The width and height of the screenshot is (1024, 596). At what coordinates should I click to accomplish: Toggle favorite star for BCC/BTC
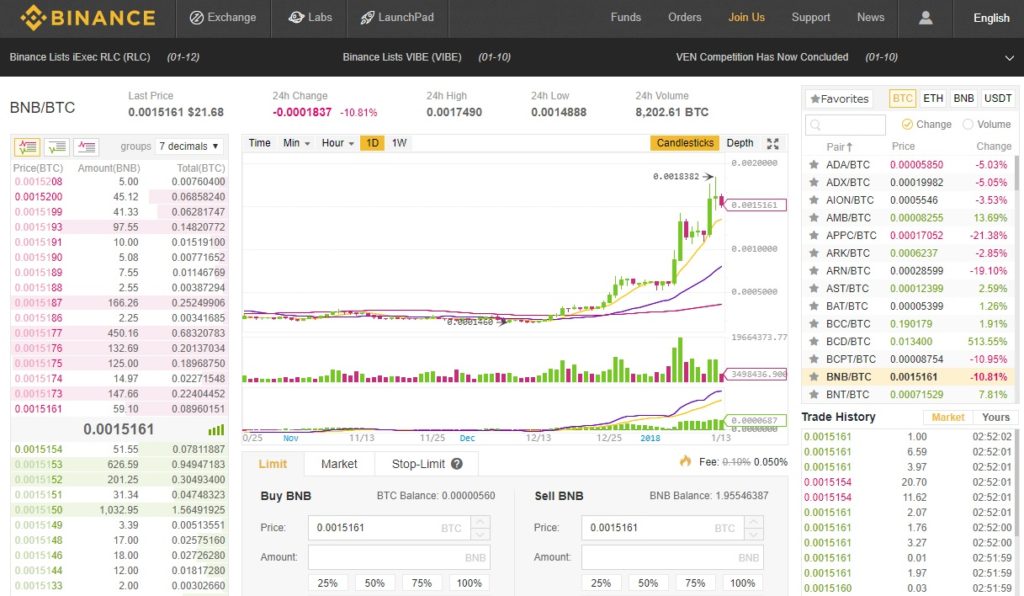tap(814, 323)
